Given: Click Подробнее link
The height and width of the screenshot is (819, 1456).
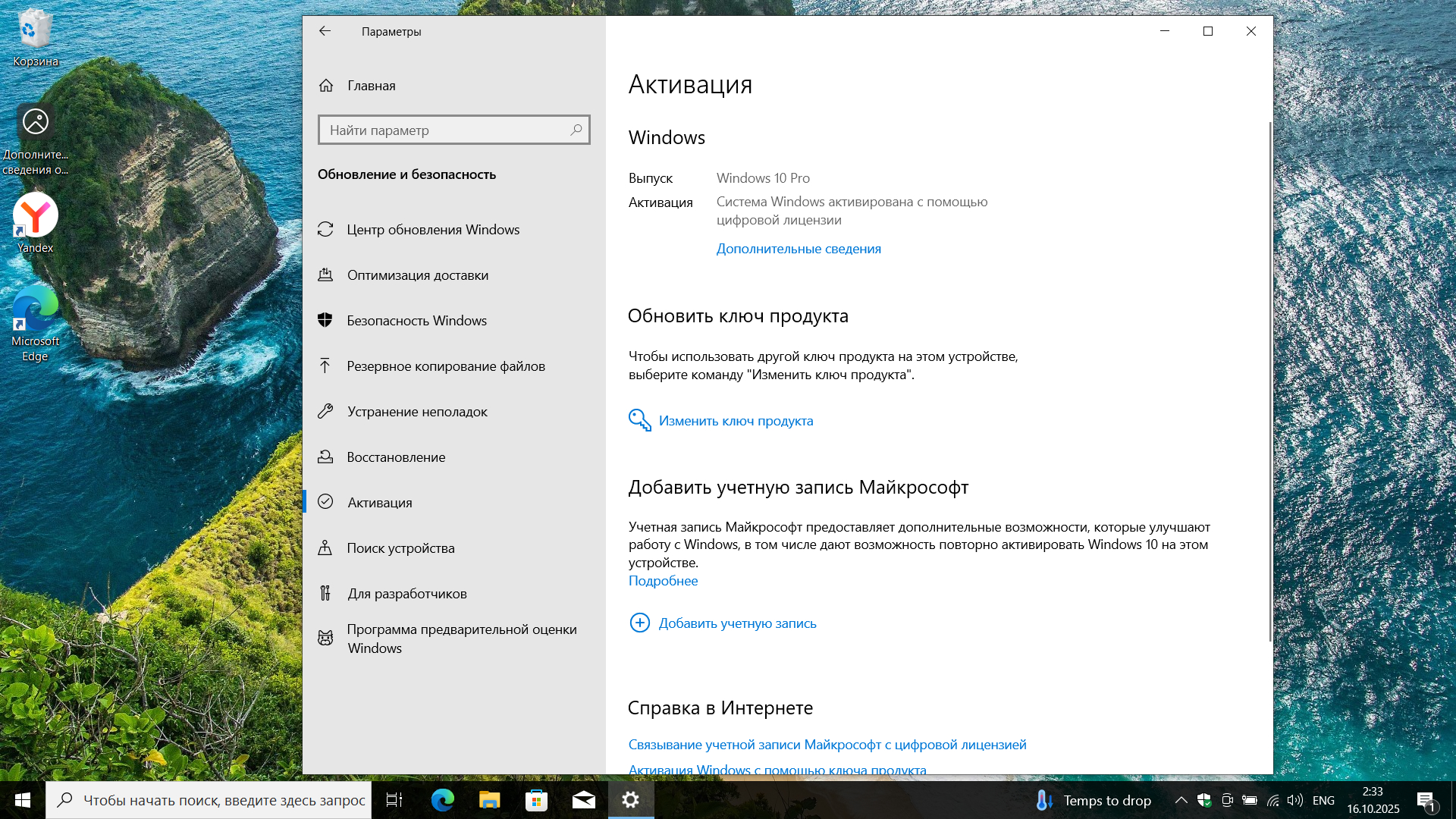Looking at the screenshot, I should [x=663, y=581].
